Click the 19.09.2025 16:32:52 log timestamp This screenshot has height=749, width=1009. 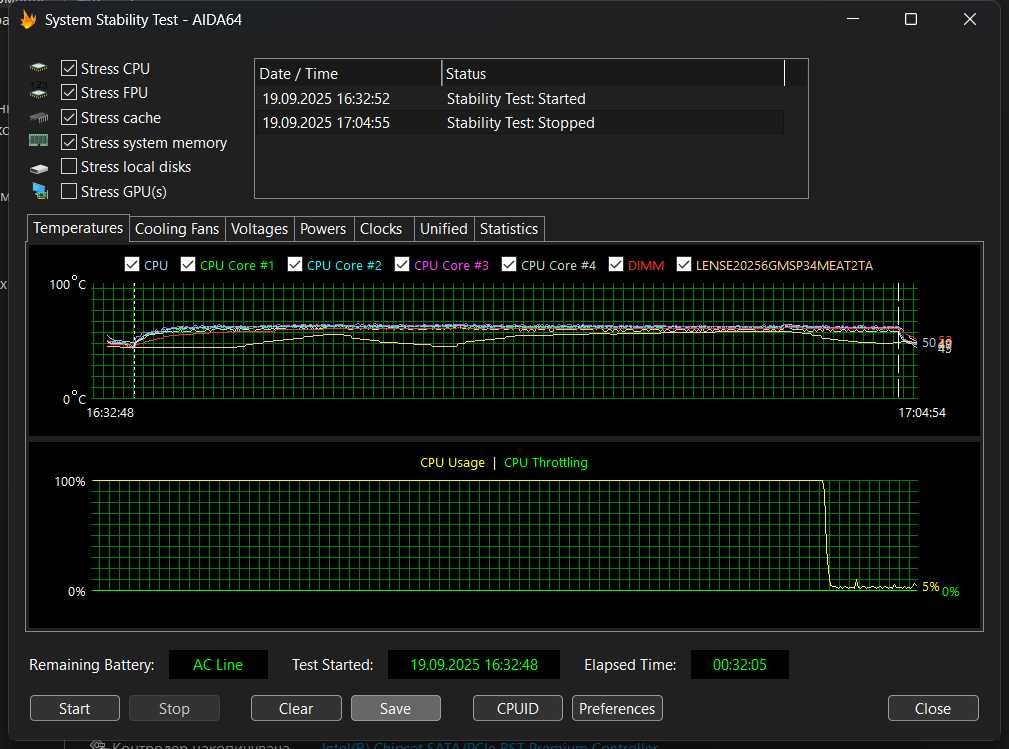pos(326,98)
